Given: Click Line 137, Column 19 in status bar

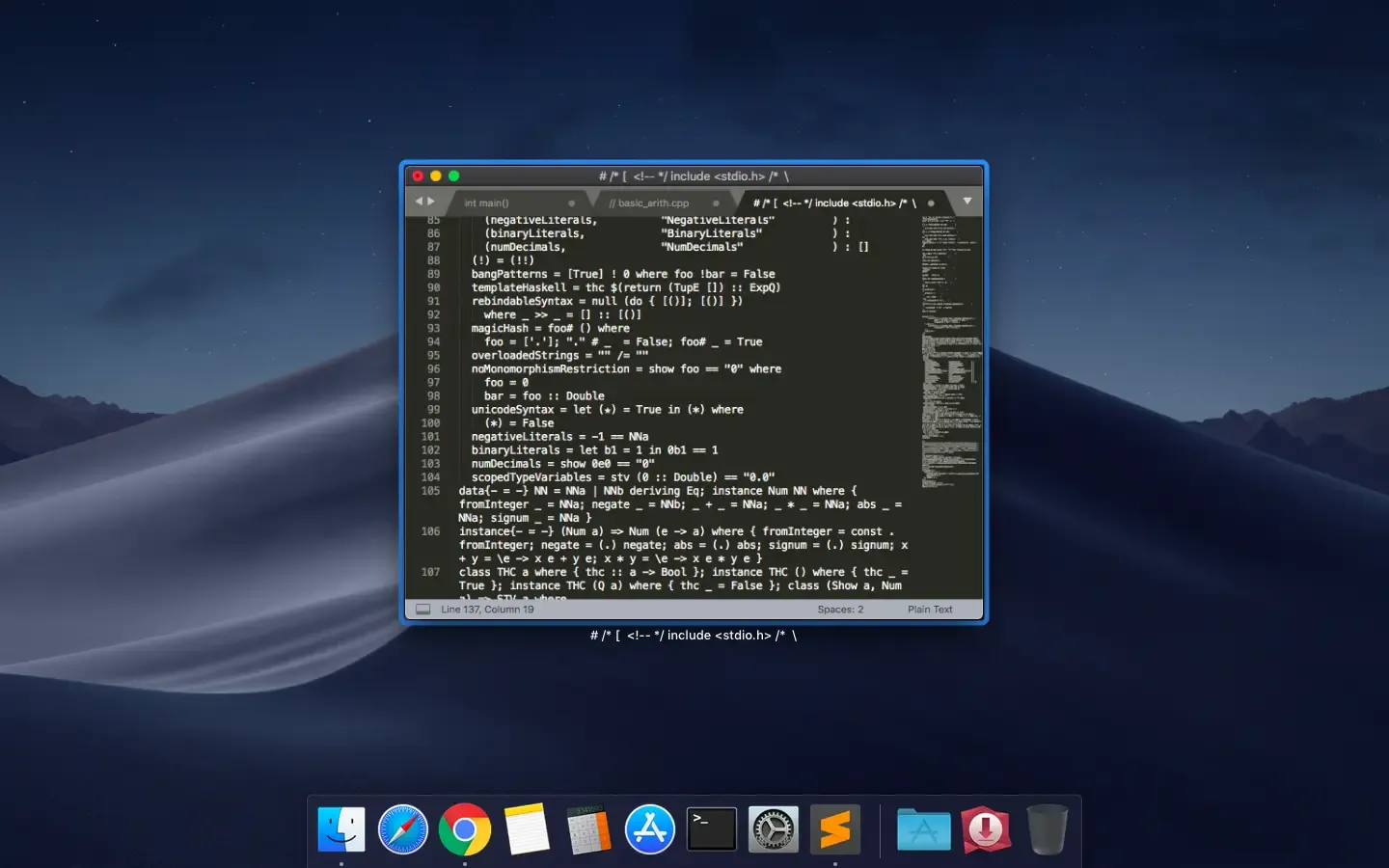Looking at the screenshot, I should [x=487, y=609].
